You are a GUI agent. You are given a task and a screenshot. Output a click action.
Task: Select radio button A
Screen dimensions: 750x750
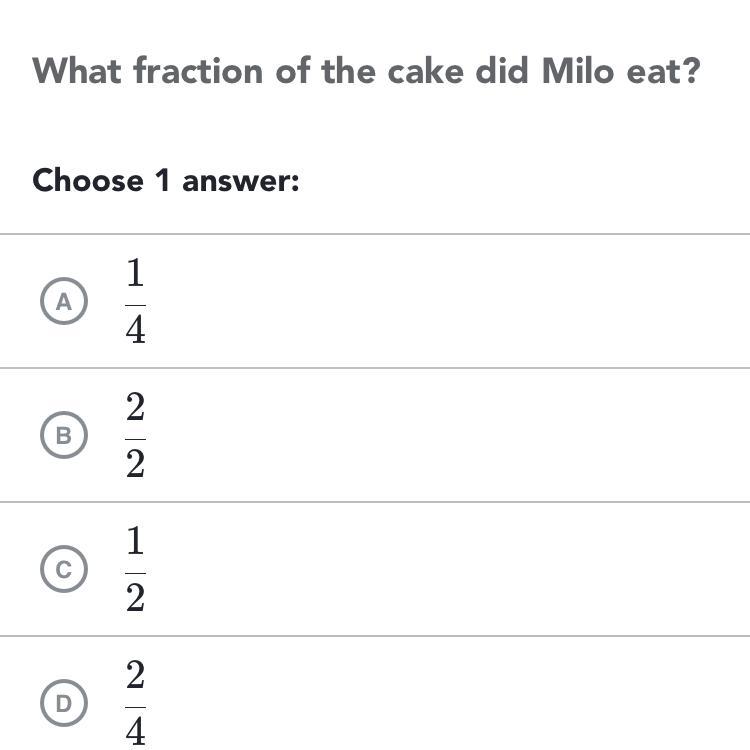[64, 301]
